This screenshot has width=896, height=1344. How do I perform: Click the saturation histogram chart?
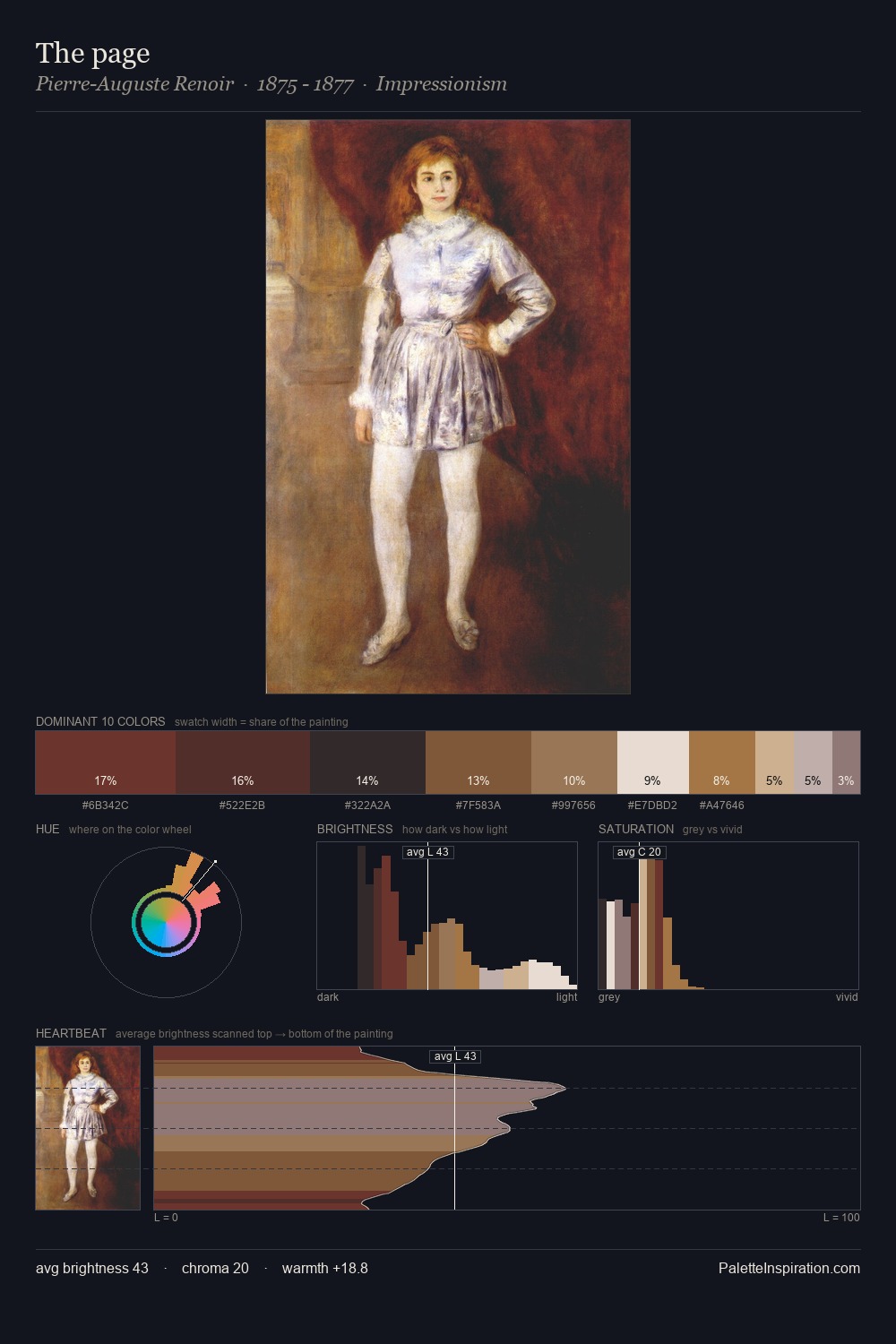[728, 916]
